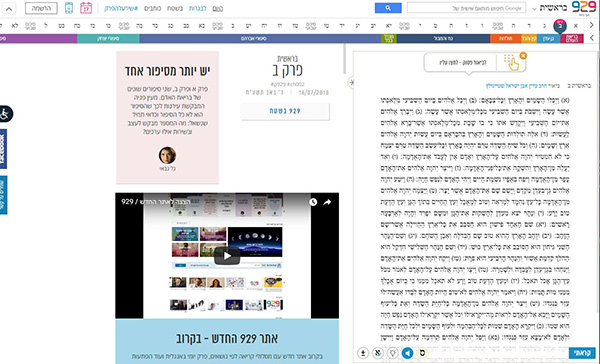Viewport: 600px width, 364px height.
Task: Click the blue speaker audio icon
Action: pos(407,353)
